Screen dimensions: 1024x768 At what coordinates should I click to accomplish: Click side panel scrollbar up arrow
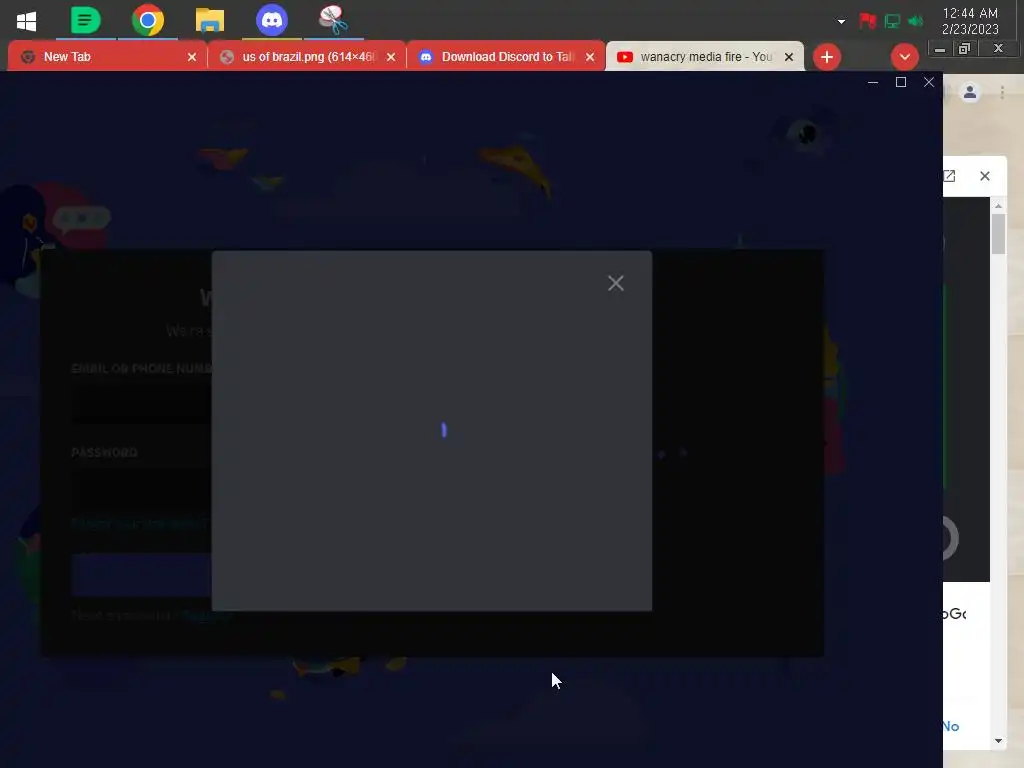pyautogui.click(x=998, y=206)
